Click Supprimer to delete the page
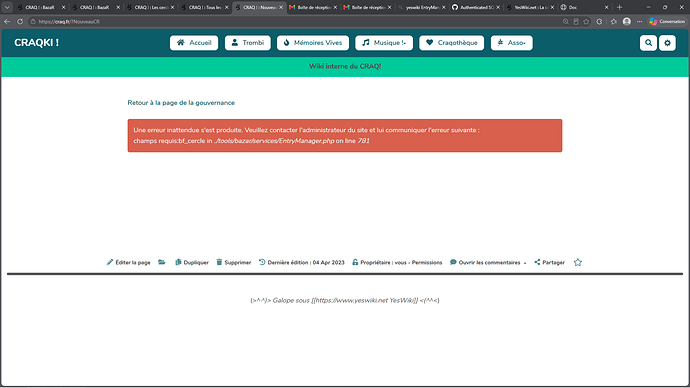Image resolution: width=690 pixels, height=388 pixels. click(x=234, y=262)
